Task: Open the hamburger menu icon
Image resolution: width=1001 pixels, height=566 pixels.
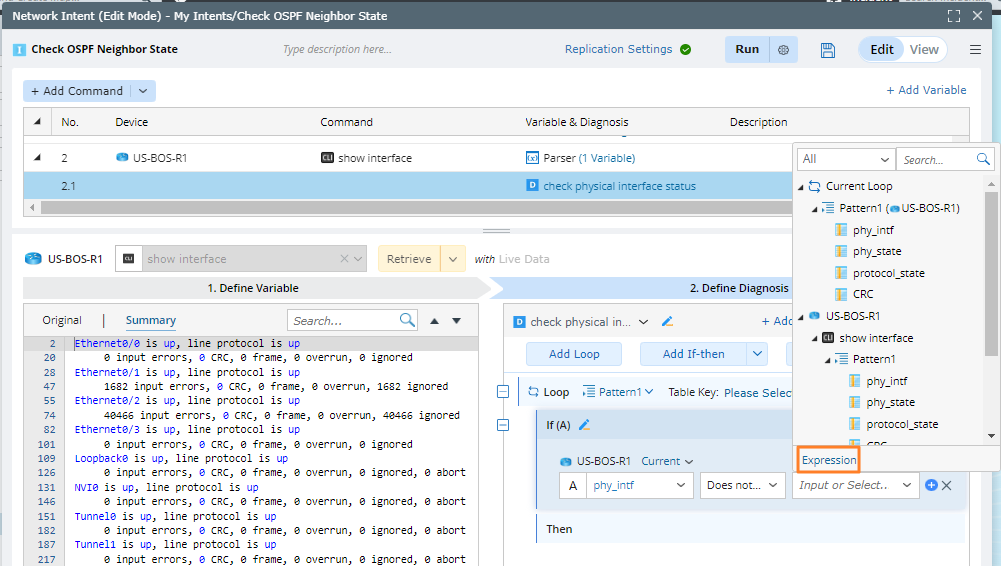Action: coord(975,50)
